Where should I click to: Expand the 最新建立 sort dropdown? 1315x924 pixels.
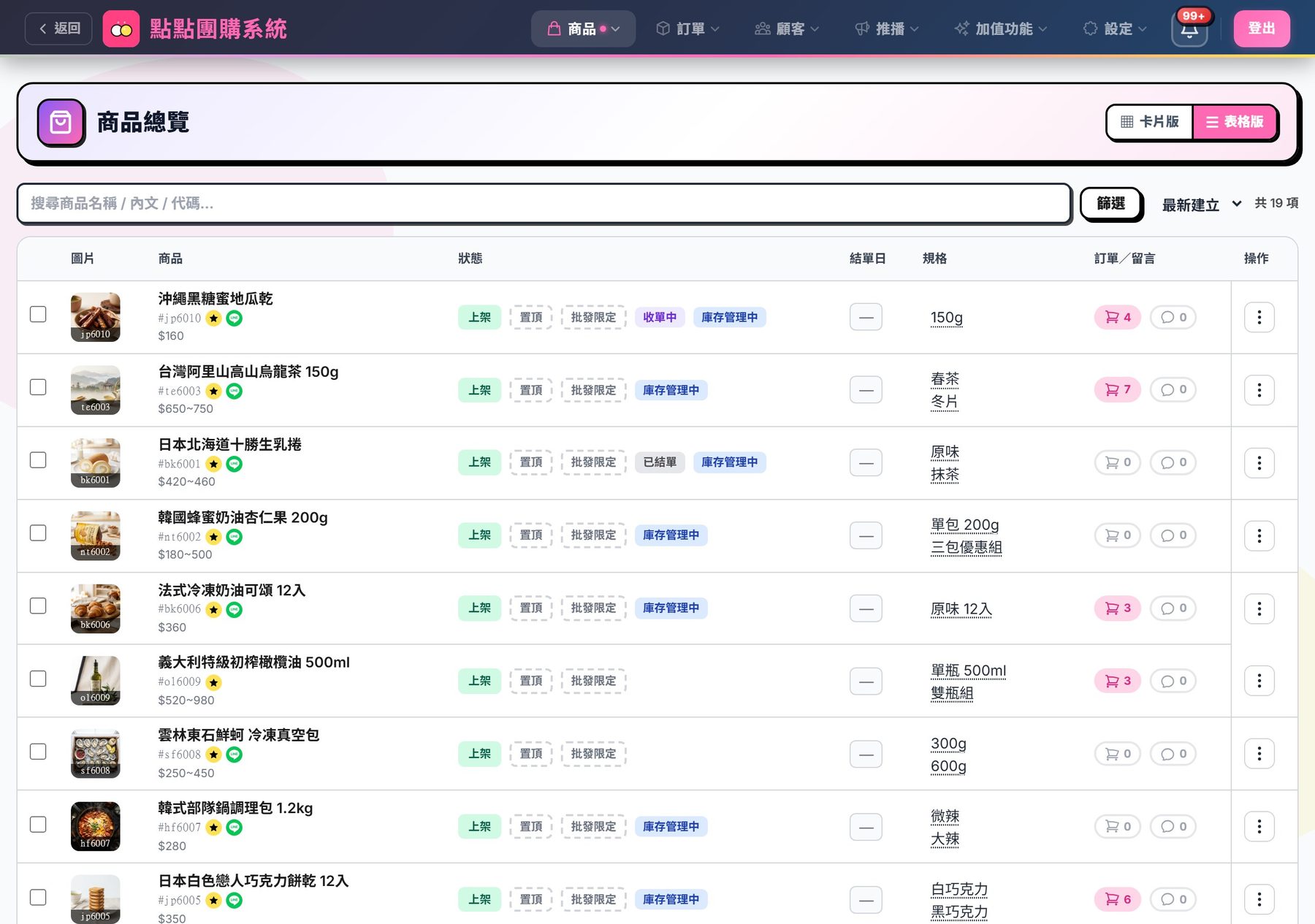coord(1201,205)
